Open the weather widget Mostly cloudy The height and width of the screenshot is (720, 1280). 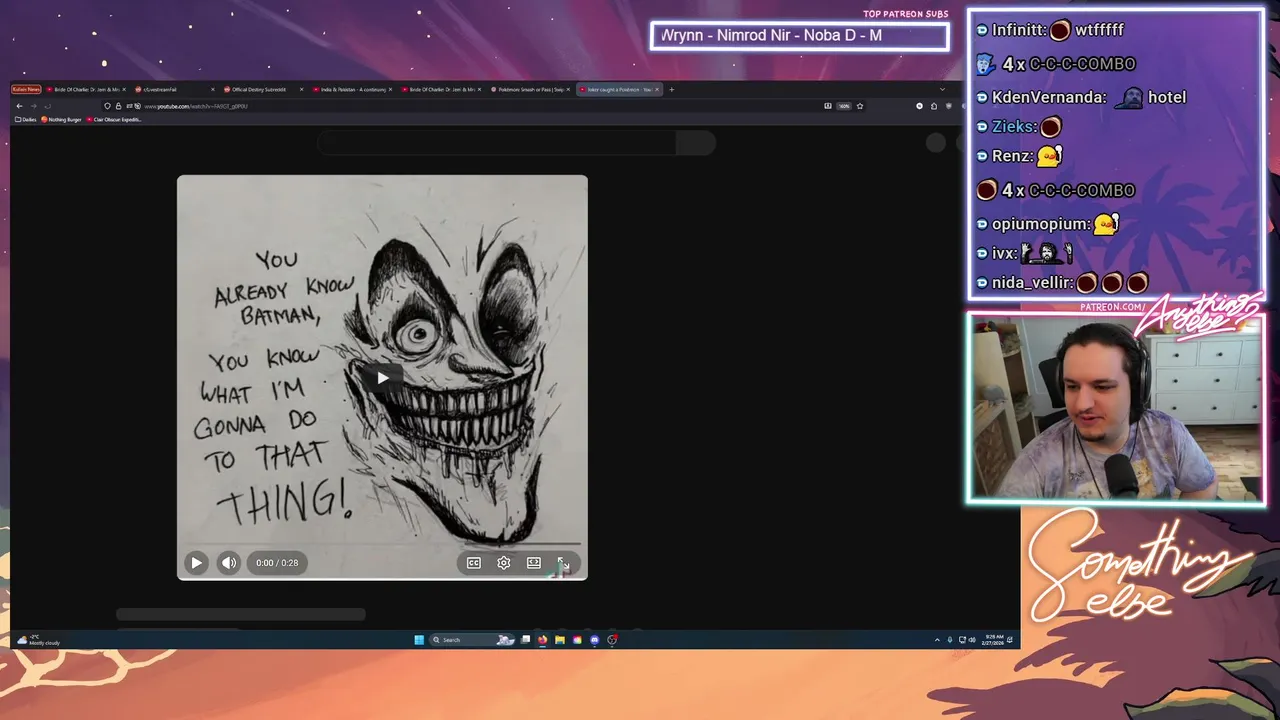pyautogui.click(x=38, y=640)
